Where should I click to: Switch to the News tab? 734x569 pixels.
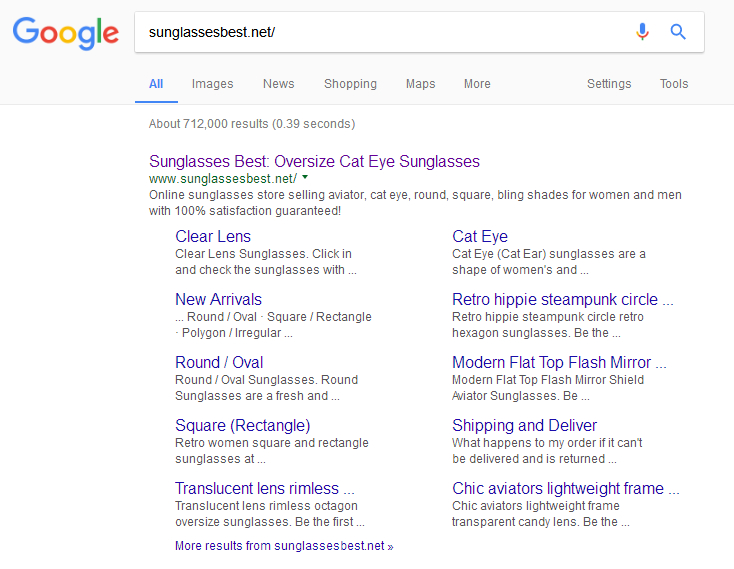pyautogui.click(x=279, y=84)
